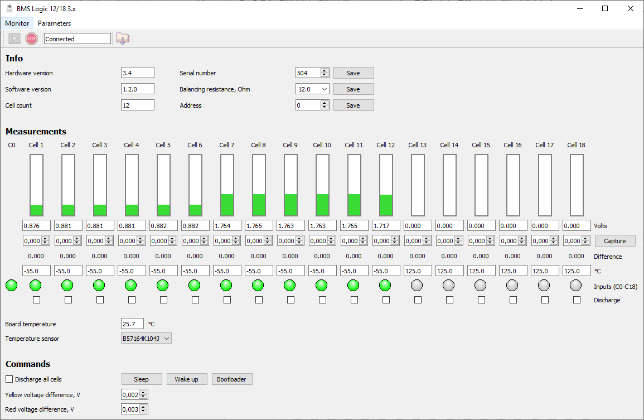Image resolution: width=644 pixels, height=420 pixels.
Task: Click the Yellow voltage difference spinner arrows
Action: click(143, 395)
